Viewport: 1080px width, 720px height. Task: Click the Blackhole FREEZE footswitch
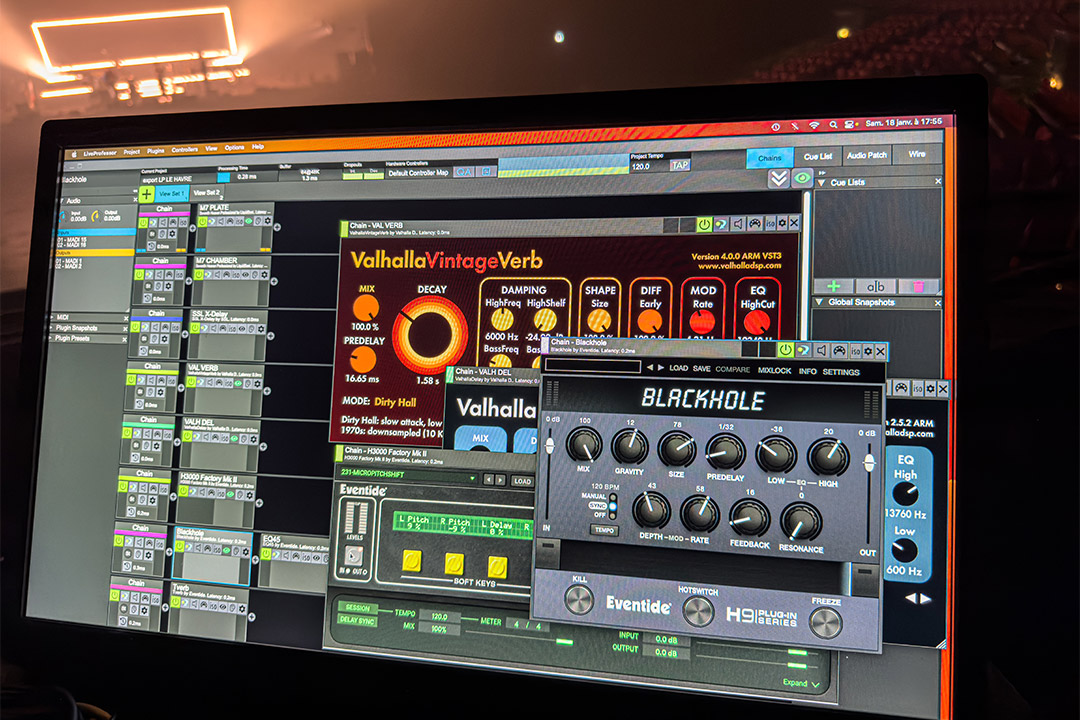(x=825, y=623)
